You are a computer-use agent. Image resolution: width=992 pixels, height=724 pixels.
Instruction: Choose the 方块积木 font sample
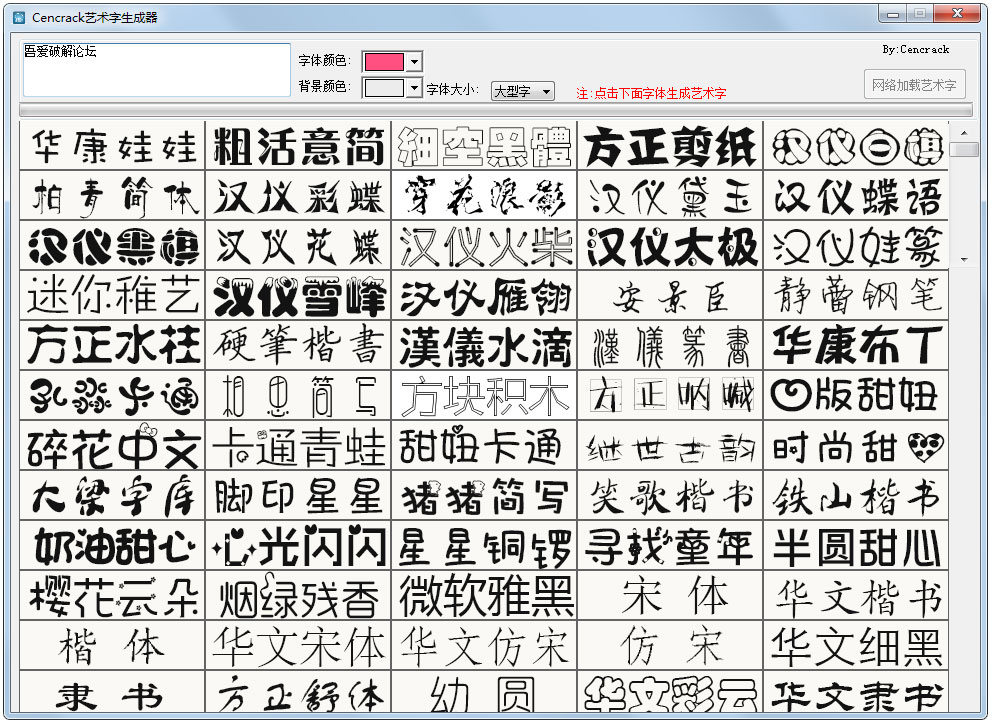485,396
